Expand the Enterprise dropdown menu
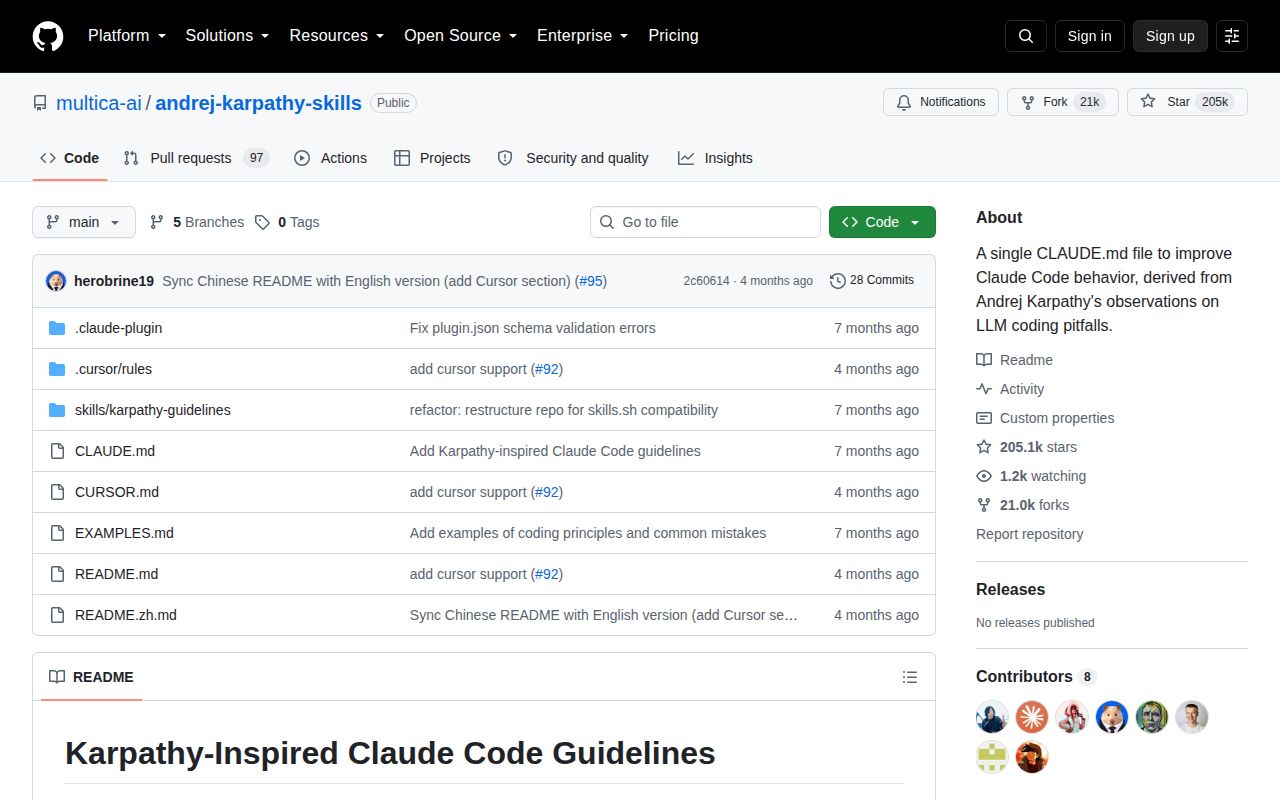 583,36
